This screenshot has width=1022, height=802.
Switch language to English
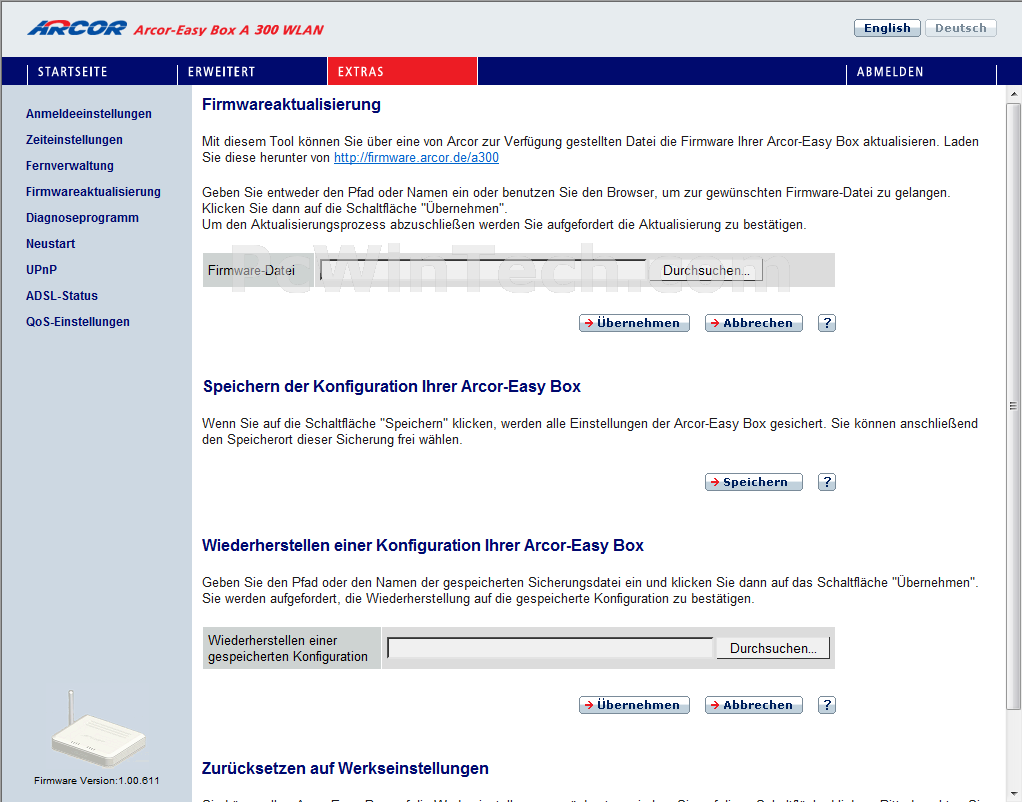pos(887,28)
